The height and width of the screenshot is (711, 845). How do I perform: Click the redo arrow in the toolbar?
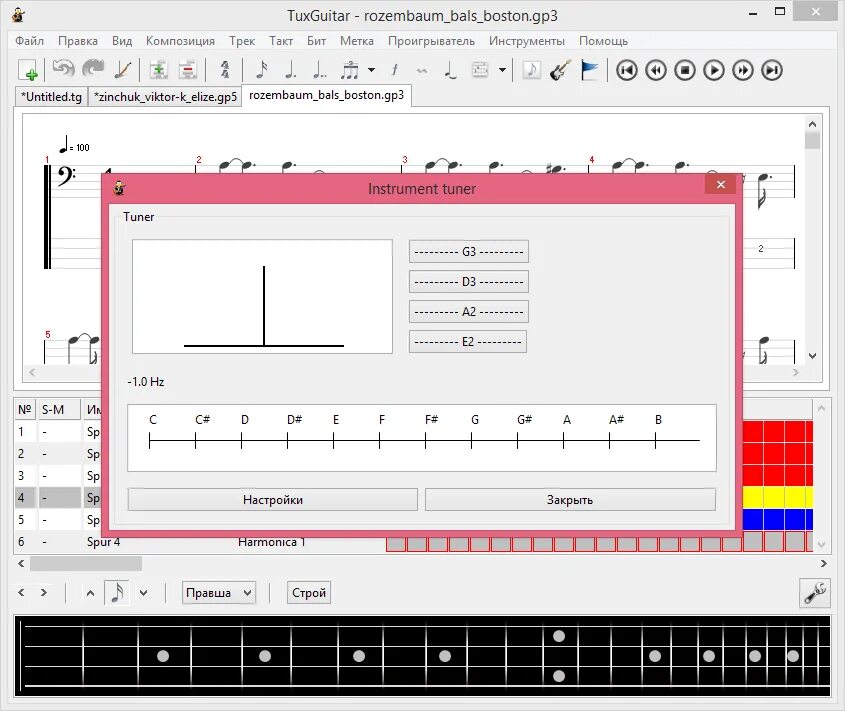tap(93, 70)
